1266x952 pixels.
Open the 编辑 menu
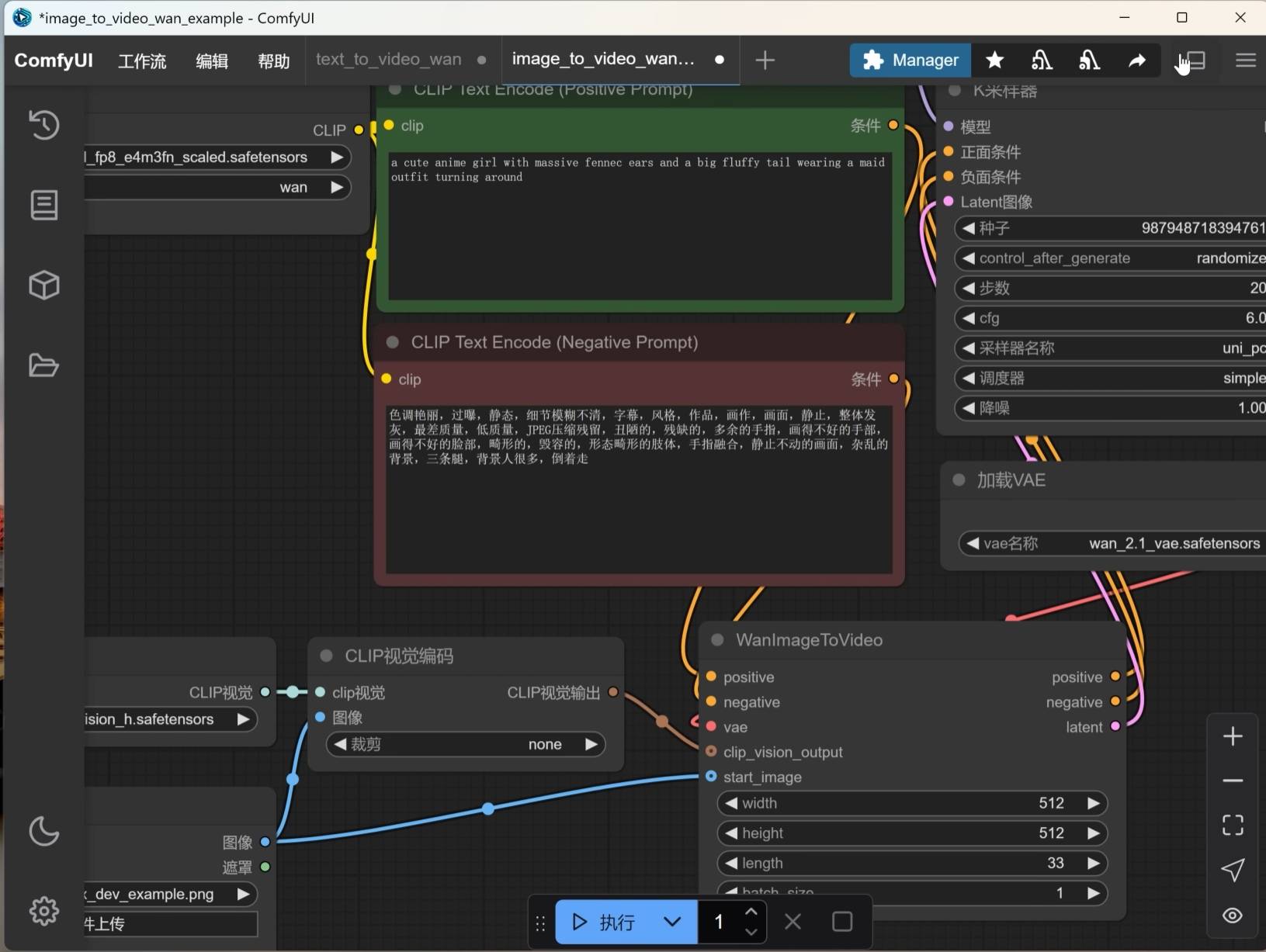pos(212,61)
